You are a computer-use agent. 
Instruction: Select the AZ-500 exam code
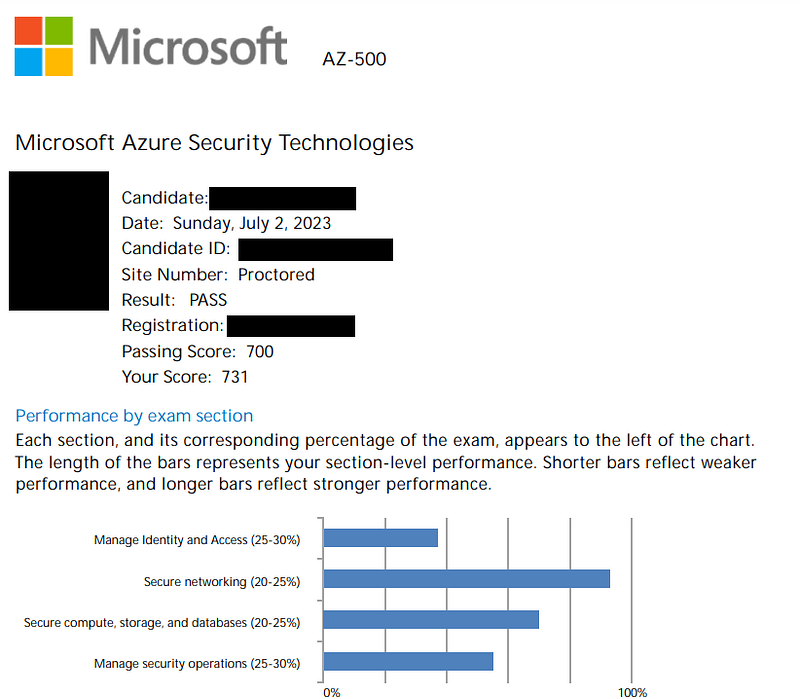354,59
